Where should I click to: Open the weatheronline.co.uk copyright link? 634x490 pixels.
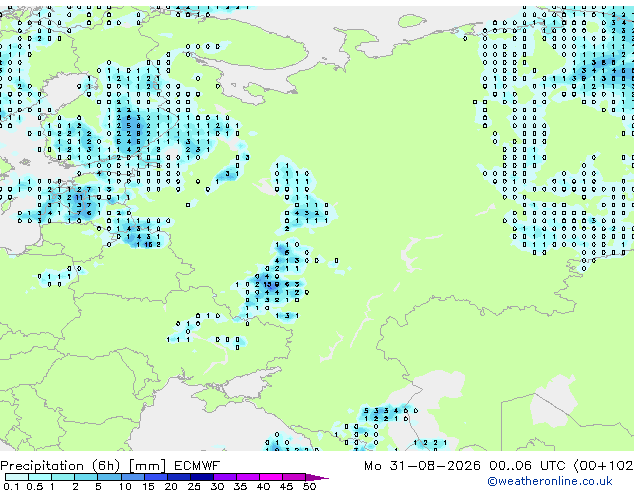[x=550, y=481]
